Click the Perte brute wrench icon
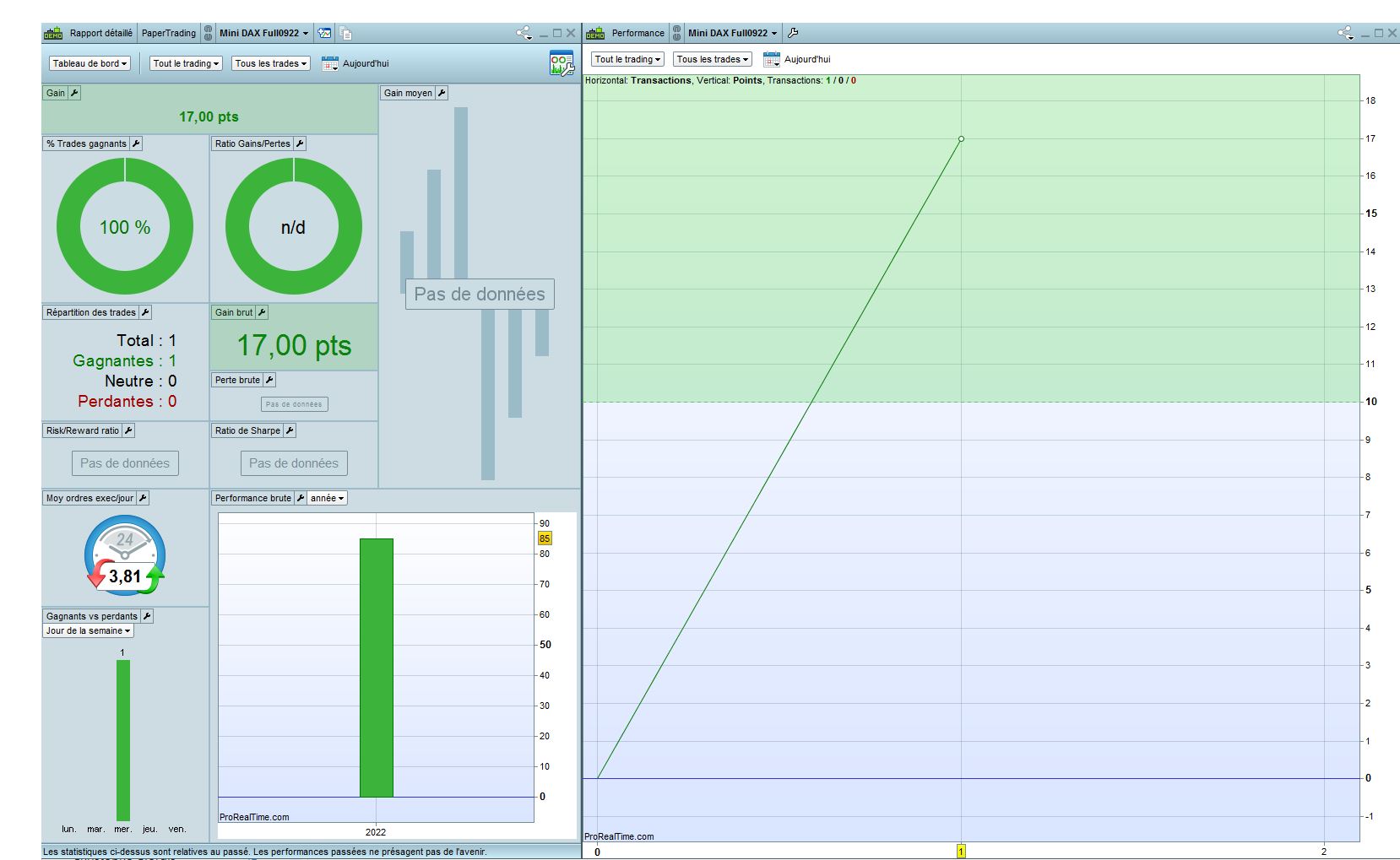 coord(269,380)
